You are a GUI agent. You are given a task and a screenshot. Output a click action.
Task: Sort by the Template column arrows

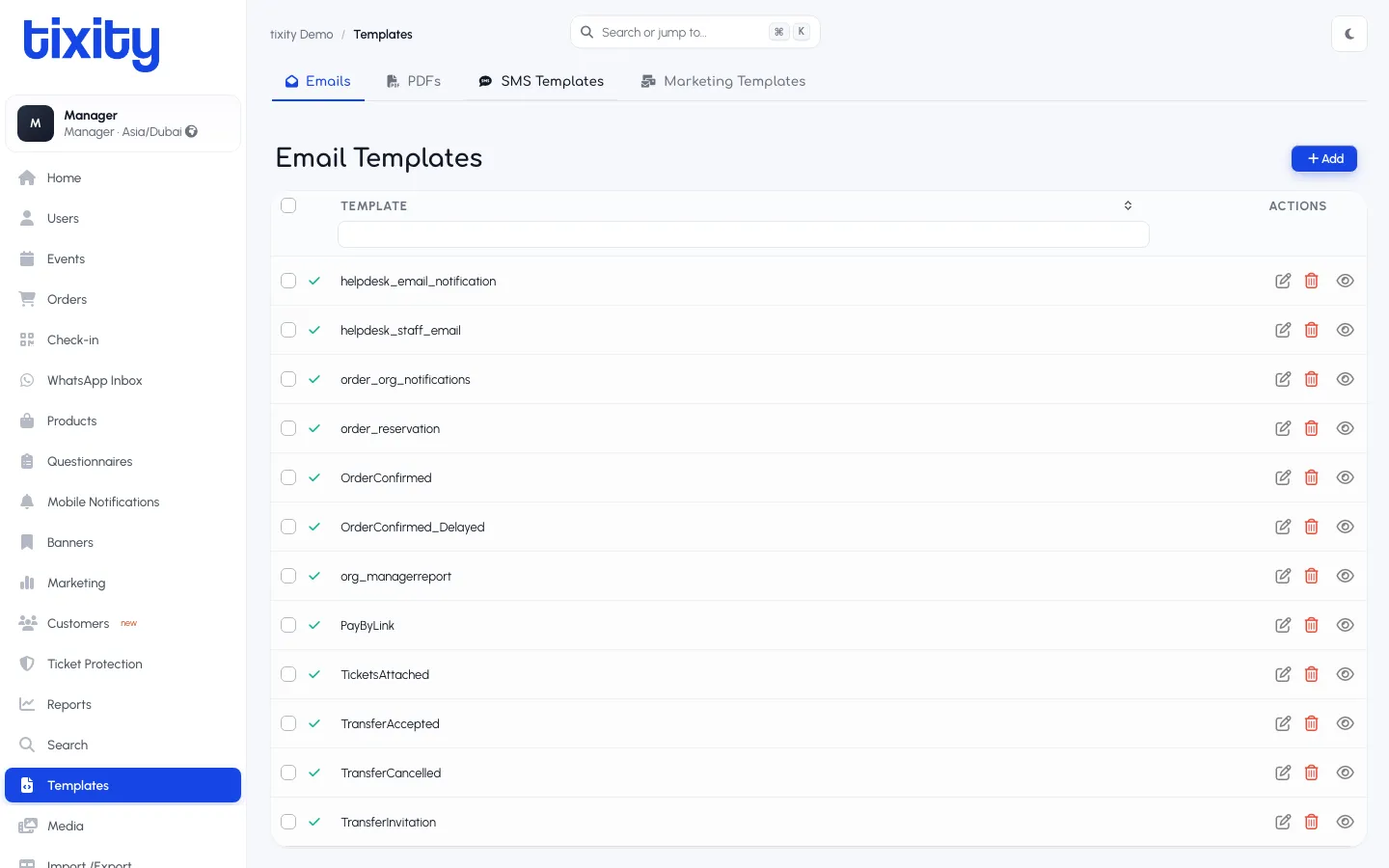tap(1128, 205)
